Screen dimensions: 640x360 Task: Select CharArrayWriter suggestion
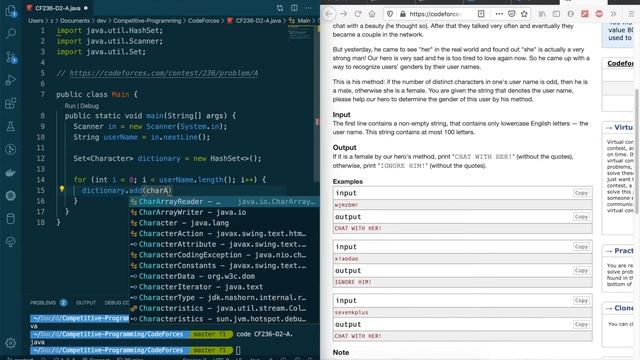(x=224, y=212)
